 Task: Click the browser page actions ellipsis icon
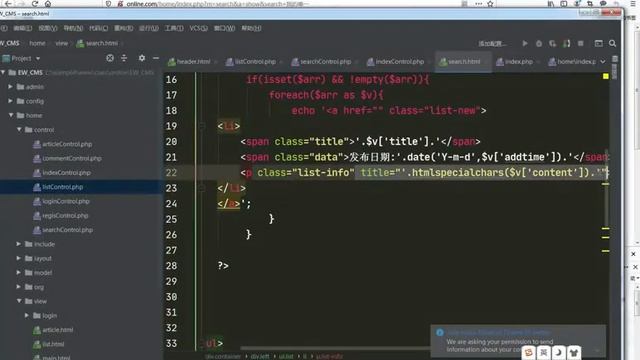click(478, 4)
